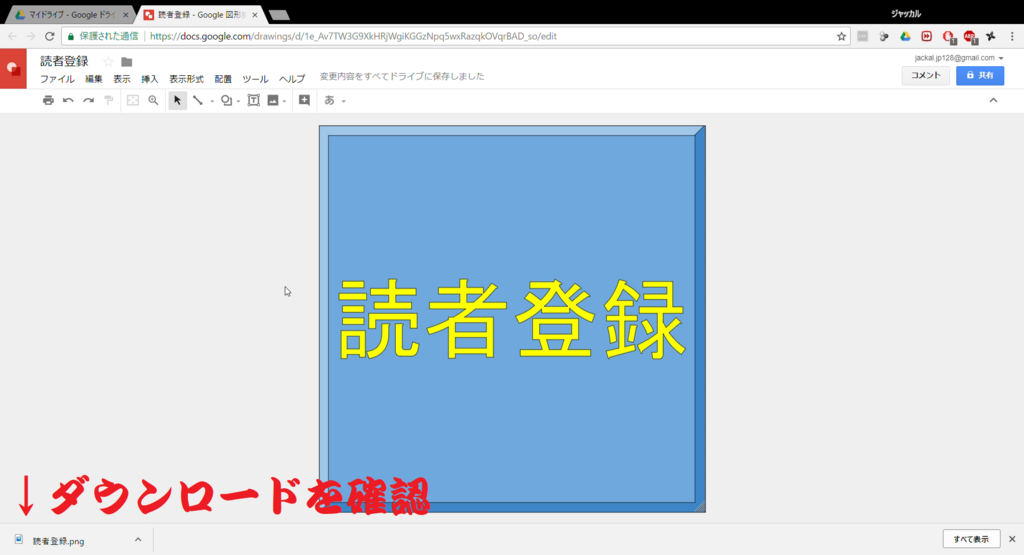Viewport: 1024px width, 555px height.
Task: Click the blue 共有 share button
Action: pyautogui.click(x=980, y=76)
